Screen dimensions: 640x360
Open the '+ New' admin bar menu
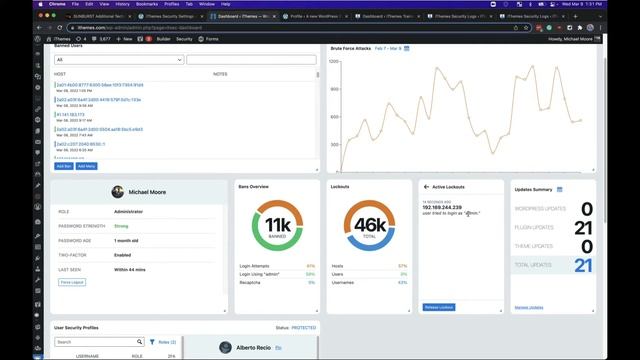click(124, 39)
